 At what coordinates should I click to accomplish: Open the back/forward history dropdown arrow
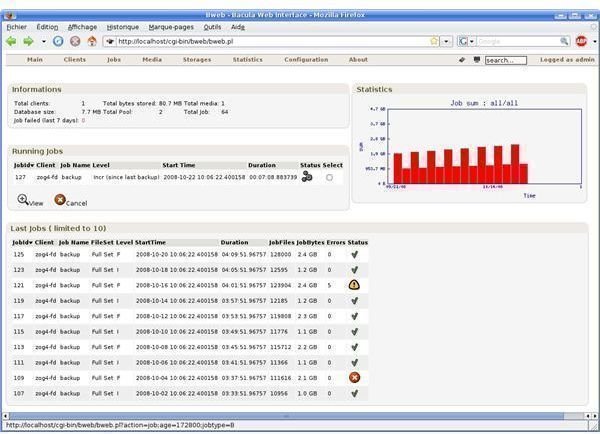point(44,41)
